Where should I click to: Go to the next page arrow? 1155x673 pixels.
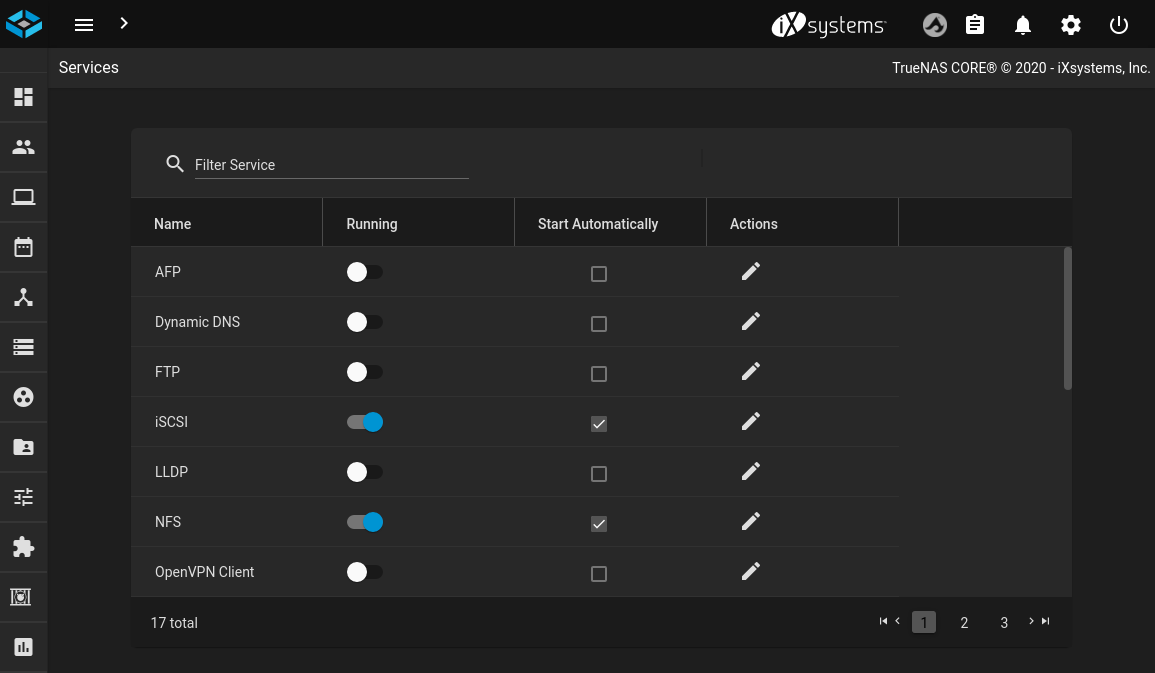coord(1031,622)
